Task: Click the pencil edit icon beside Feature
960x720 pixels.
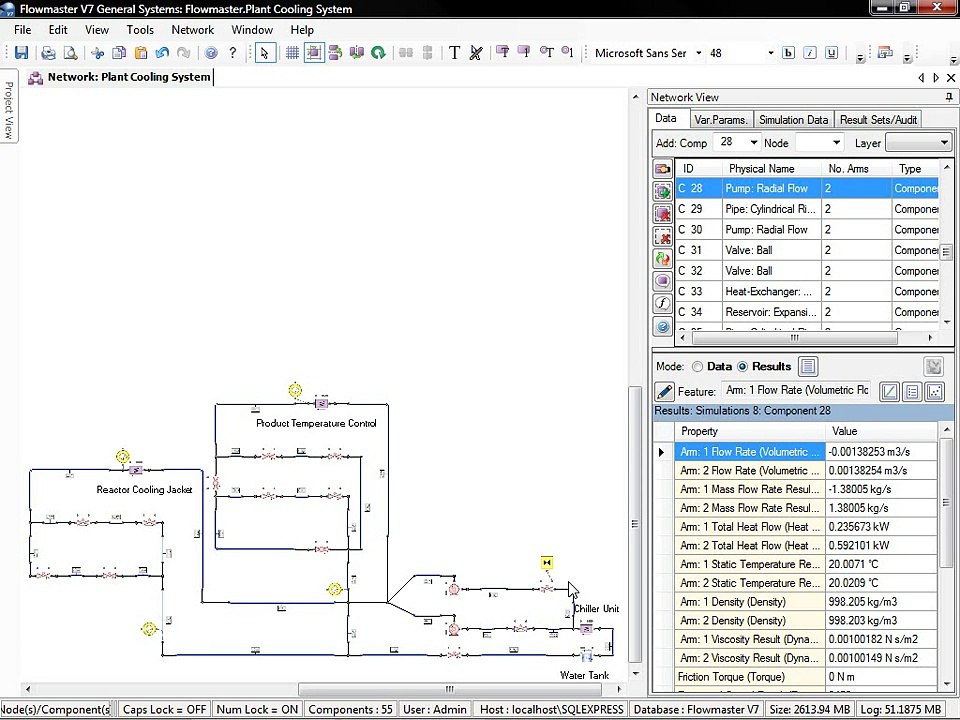Action: (x=664, y=392)
